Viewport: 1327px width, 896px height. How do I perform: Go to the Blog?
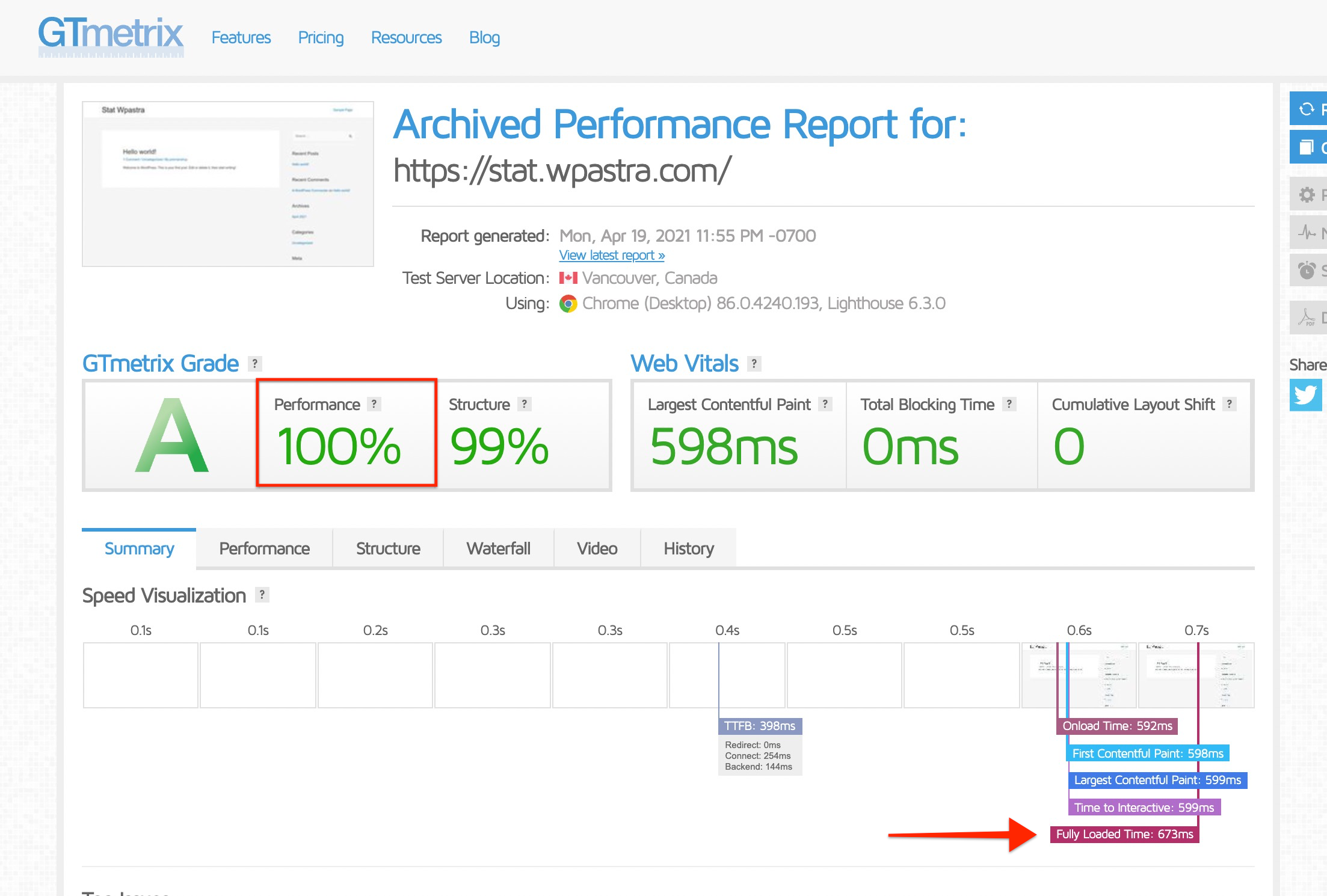coord(484,37)
